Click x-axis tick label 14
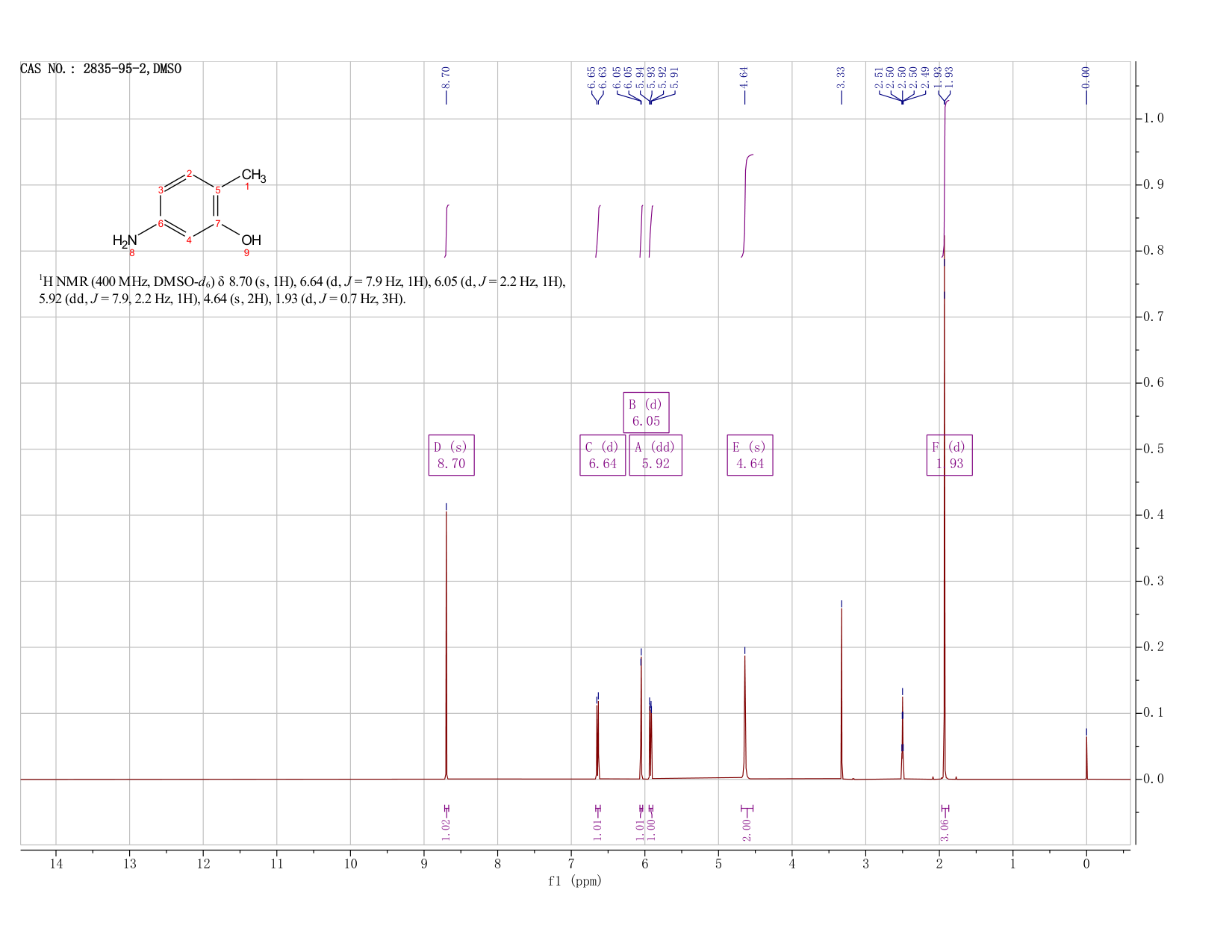1232x952 pixels. (x=56, y=864)
